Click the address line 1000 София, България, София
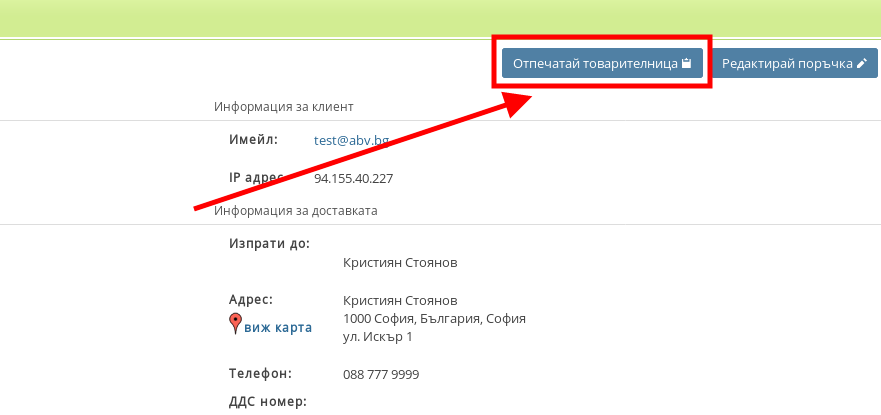Image resolution: width=881 pixels, height=415 pixels. click(x=434, y=318)
